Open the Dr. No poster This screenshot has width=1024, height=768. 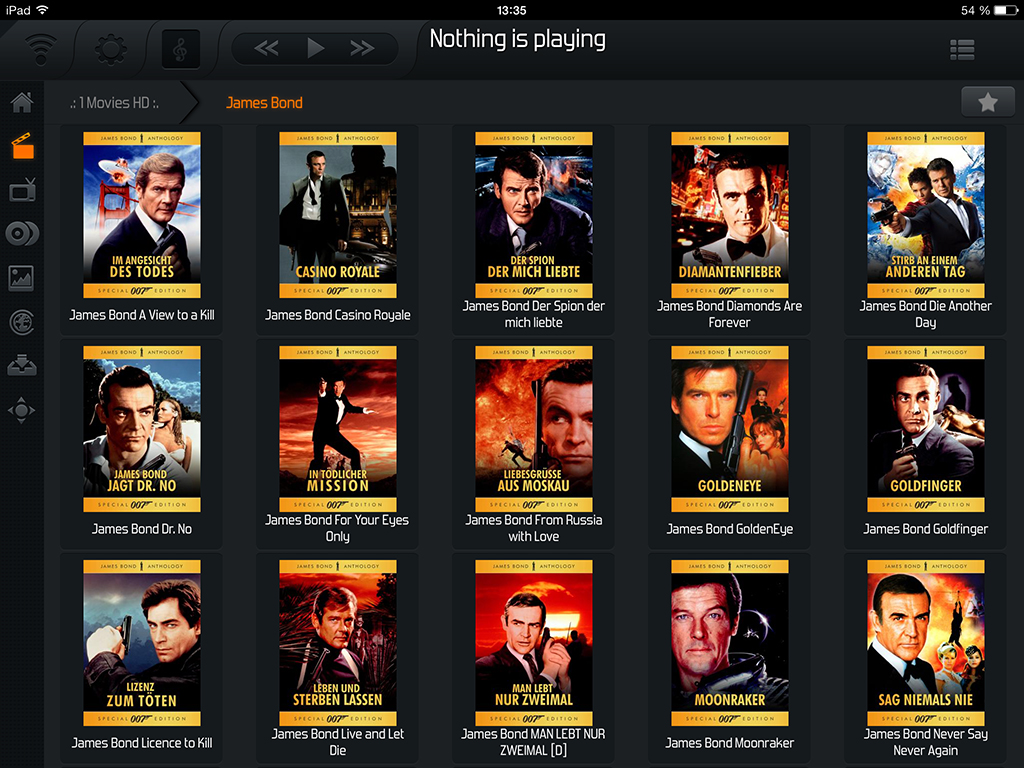tap(142, 429)
